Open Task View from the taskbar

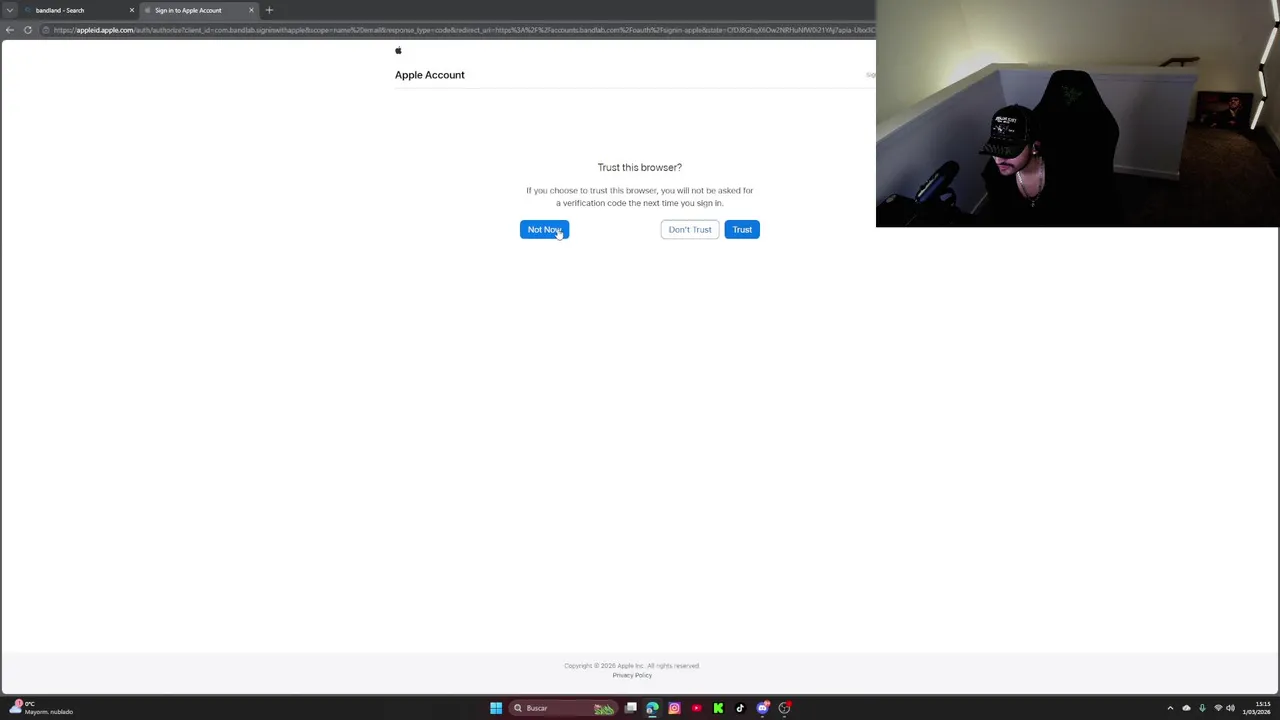point(631,708)
